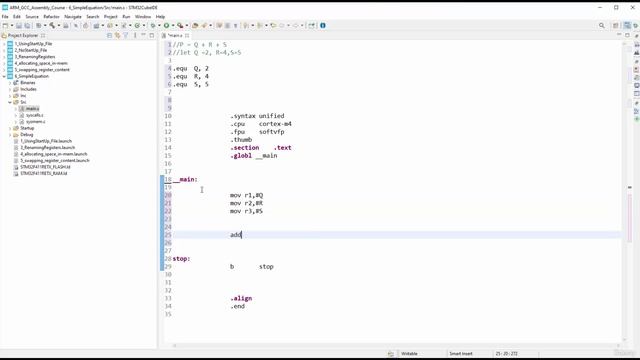Image resolution: width=640 pixels, height=360 pixels.
Task: Expand the Startup folder
Action: [x=10, y=128]
